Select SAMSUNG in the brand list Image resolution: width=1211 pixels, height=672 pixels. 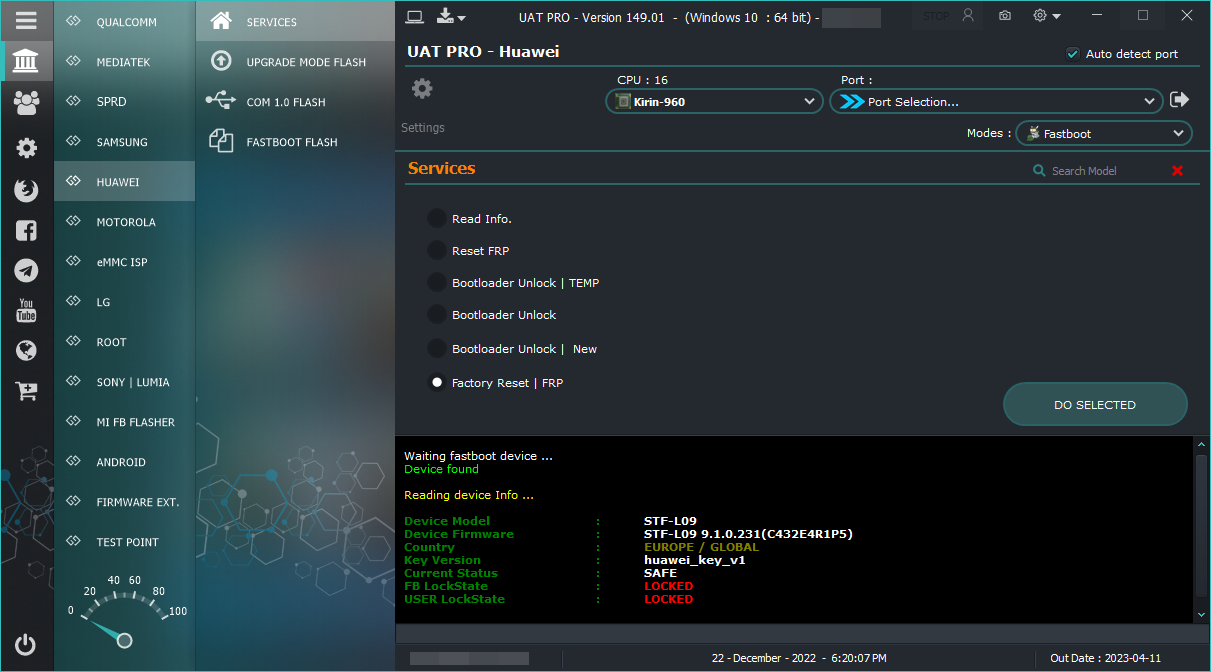(x=124, y=141)
